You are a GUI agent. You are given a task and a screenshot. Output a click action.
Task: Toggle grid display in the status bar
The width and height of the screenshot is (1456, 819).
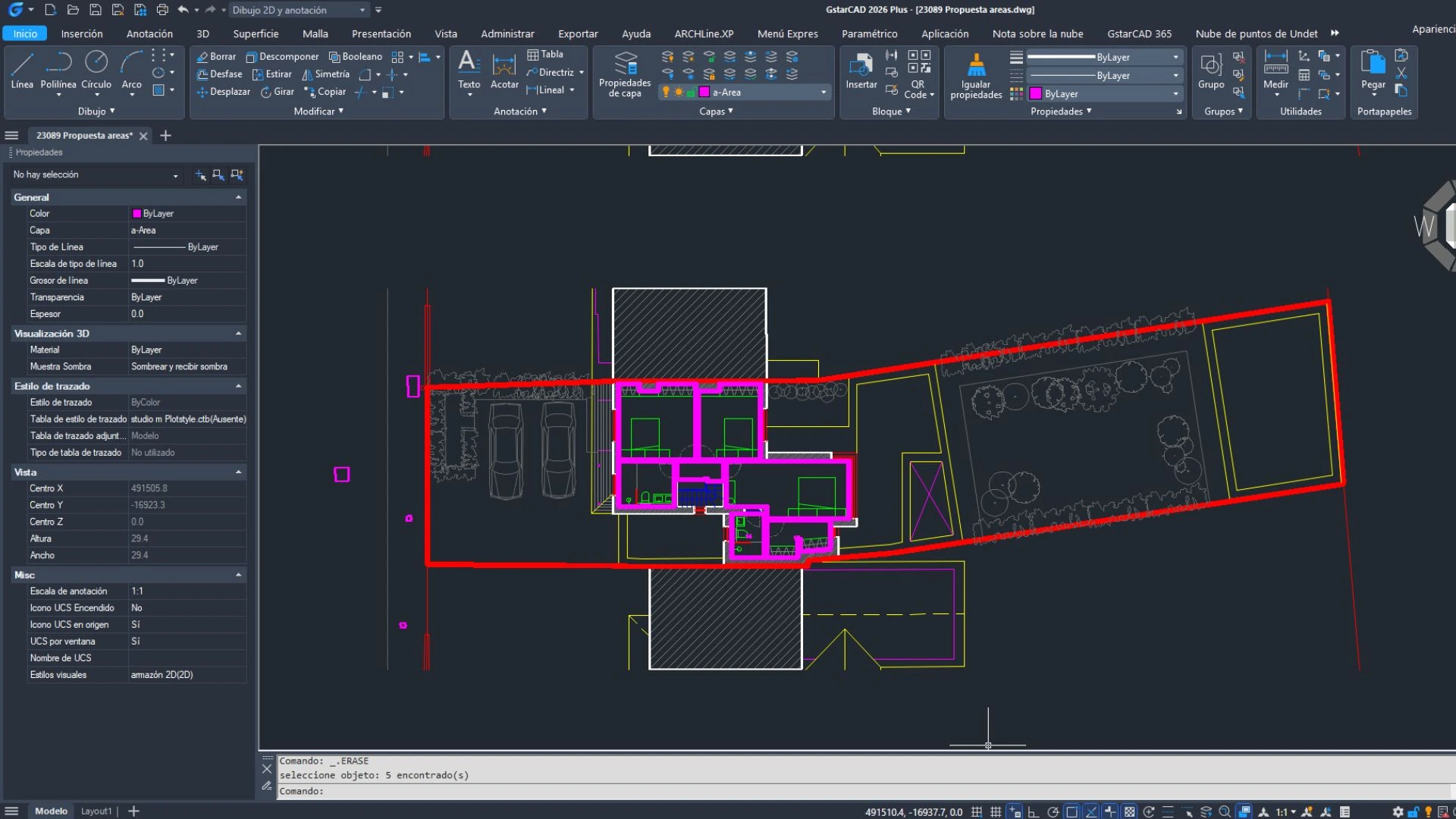point(996,811)
